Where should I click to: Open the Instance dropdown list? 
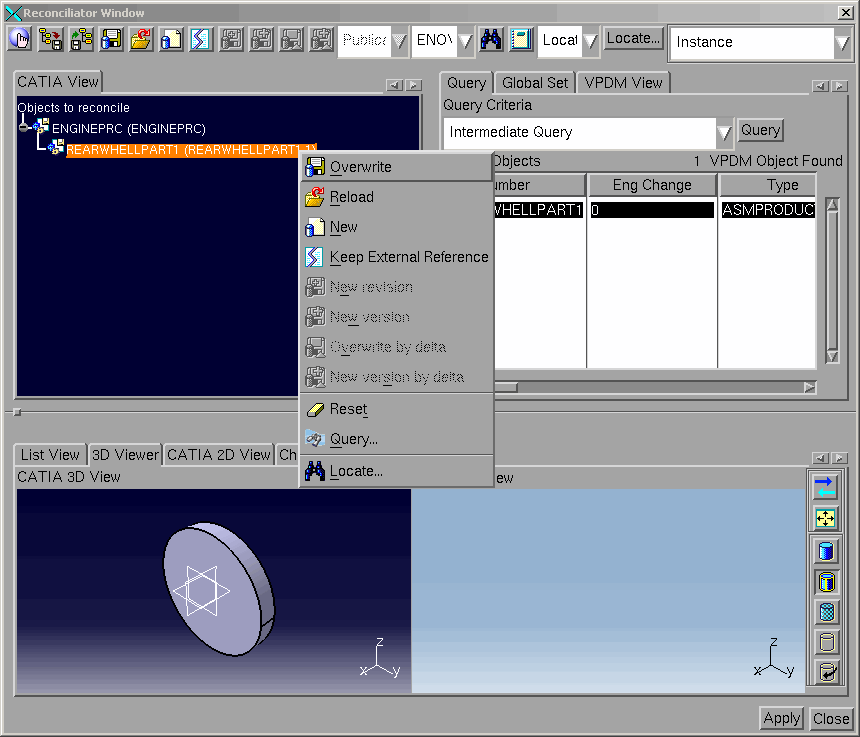(841, 43)
